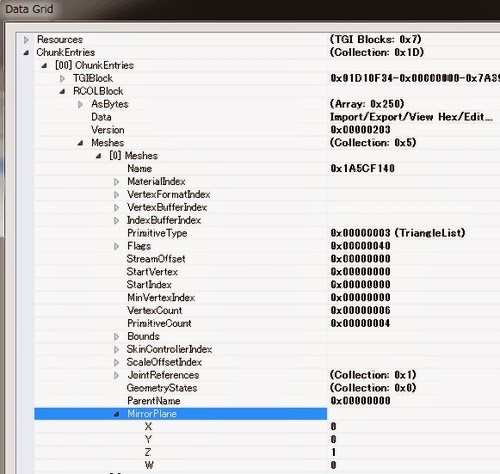Click the Data Grid window title
500x474 pixels.
pos(29,9)
